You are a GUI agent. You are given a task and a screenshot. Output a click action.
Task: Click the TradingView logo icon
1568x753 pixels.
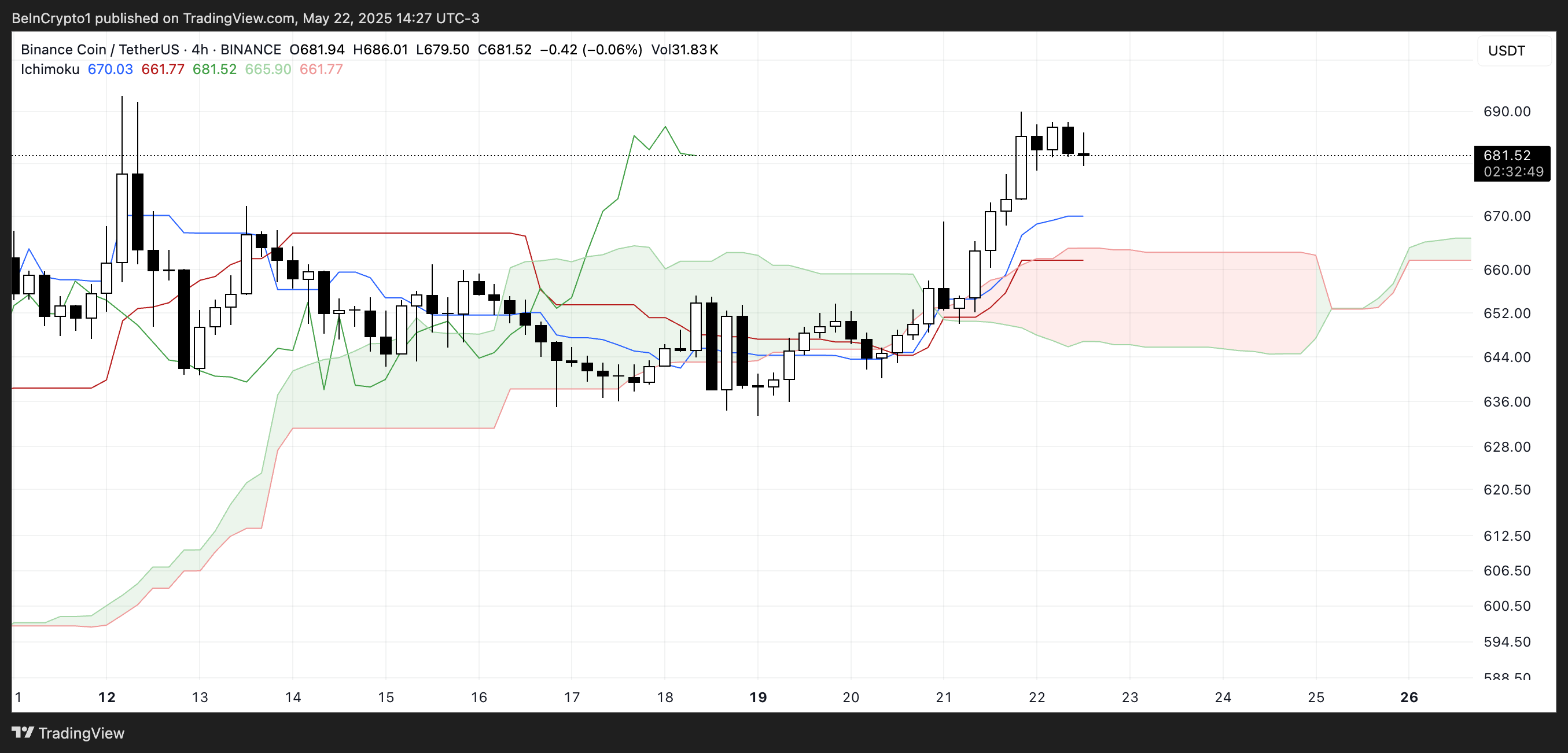coord(23,732)
